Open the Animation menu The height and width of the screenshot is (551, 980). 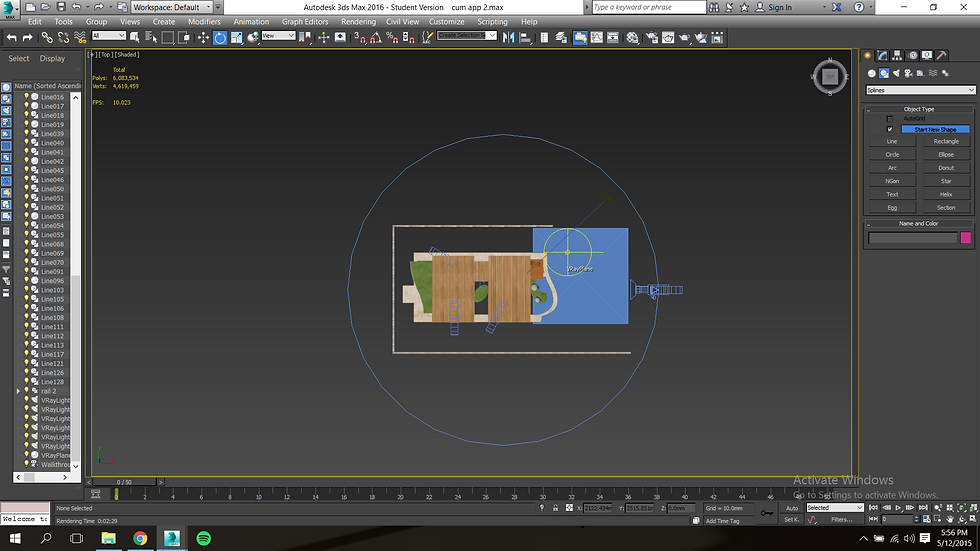click(251, 21)
